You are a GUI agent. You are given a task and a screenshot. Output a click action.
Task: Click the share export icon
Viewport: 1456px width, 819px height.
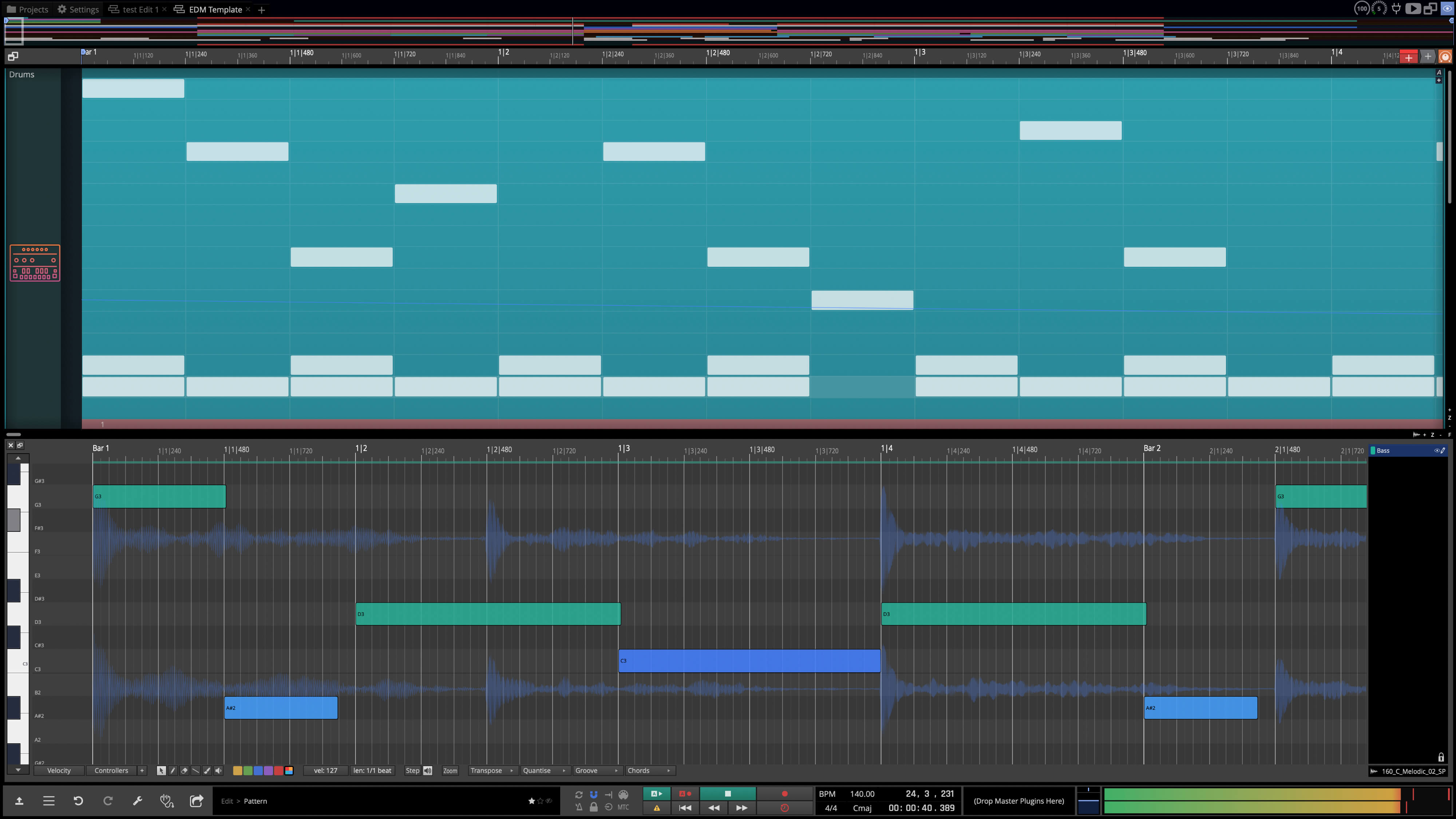pos(196,801)
